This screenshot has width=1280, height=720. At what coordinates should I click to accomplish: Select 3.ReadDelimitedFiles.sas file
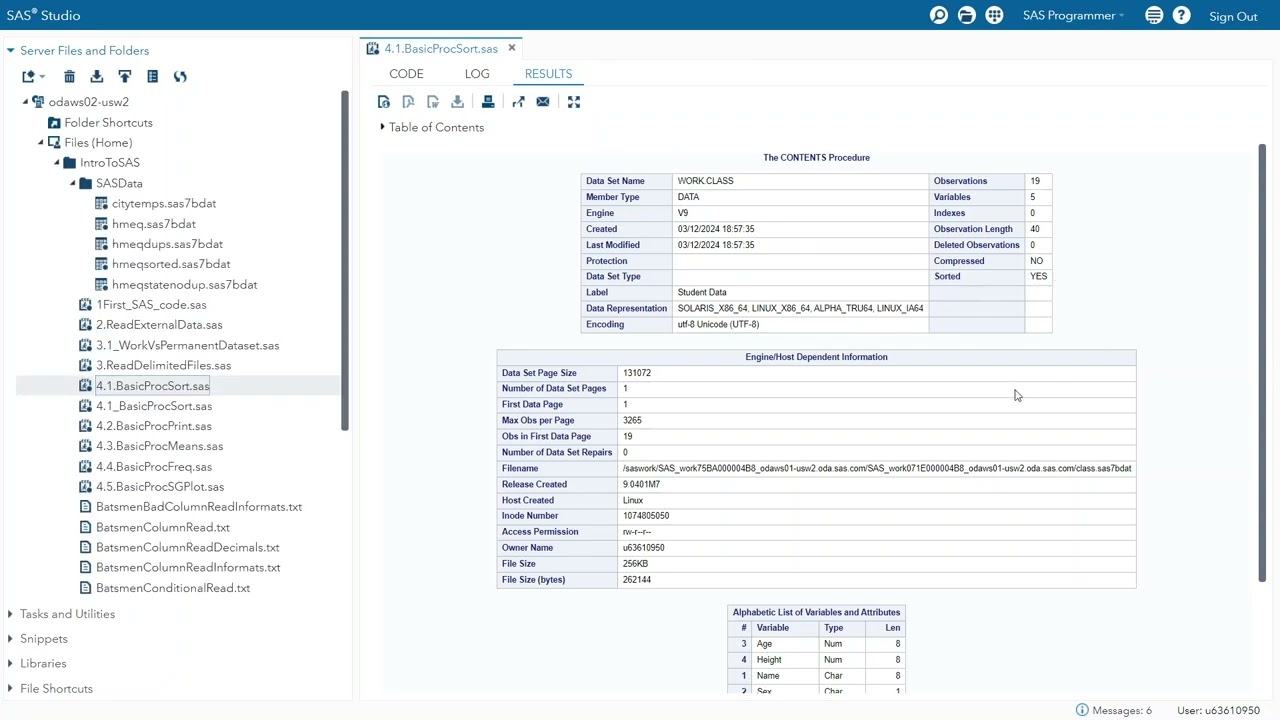[x=163, y=365]
